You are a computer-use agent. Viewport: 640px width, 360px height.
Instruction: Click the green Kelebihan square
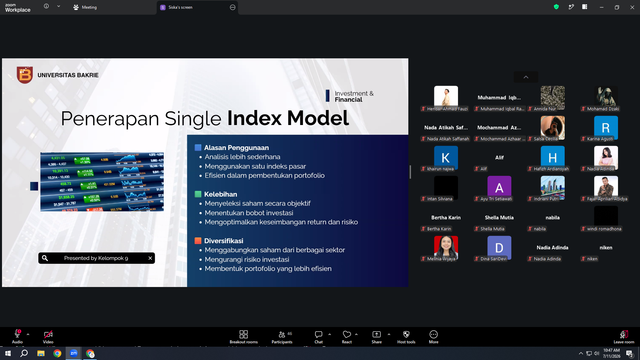[x=198, y=194]
